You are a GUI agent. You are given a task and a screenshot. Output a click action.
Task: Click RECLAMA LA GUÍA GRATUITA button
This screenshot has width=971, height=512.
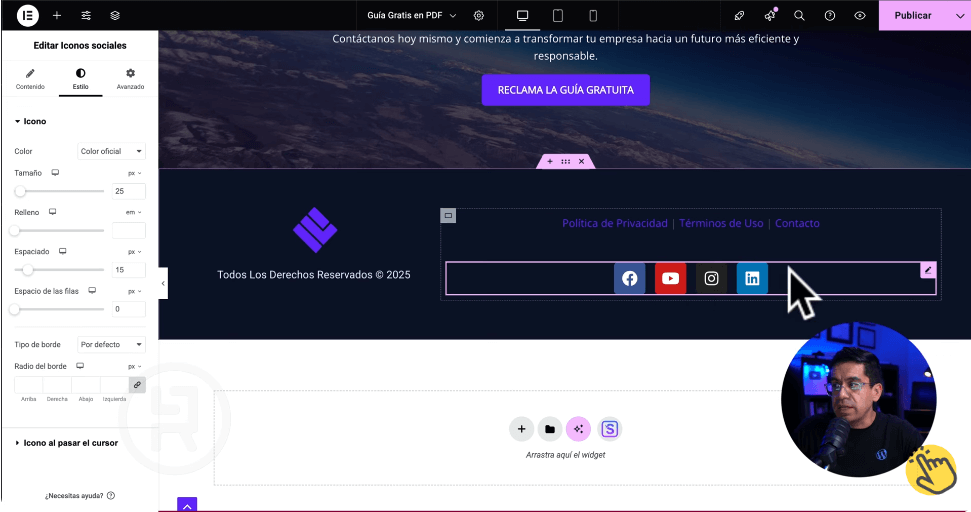click(566, 90)
